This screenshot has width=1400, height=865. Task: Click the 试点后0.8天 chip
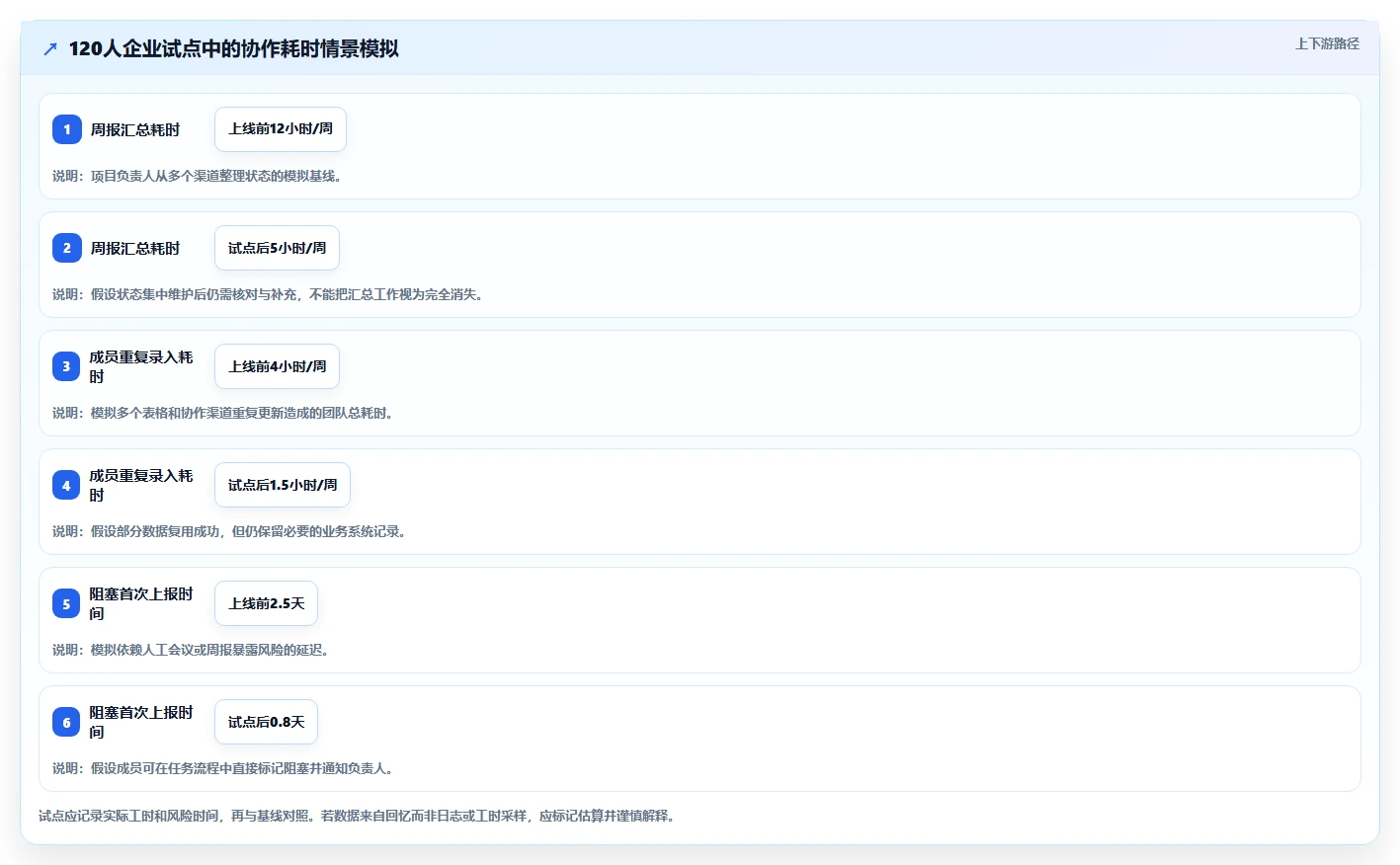pos(266,722)
